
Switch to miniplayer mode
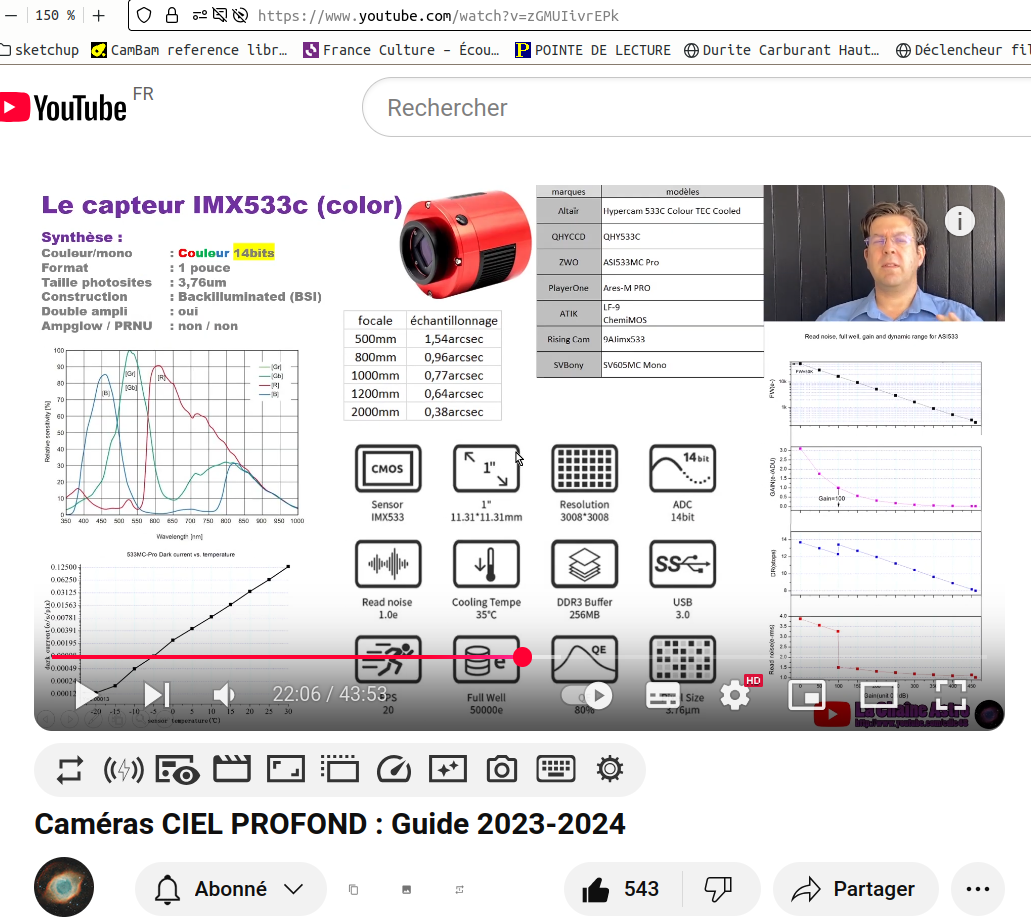point(807,696)
